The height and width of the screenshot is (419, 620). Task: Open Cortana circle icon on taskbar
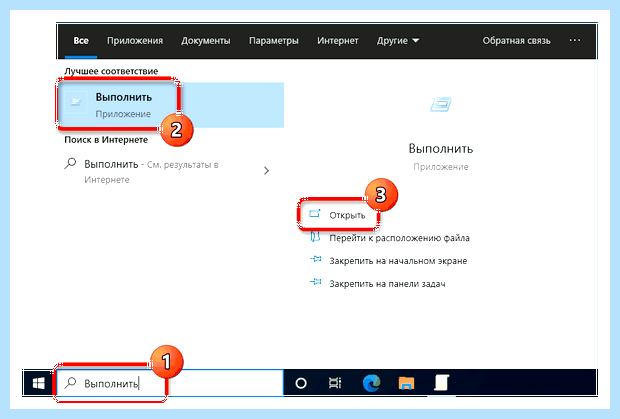pos(301,383)
